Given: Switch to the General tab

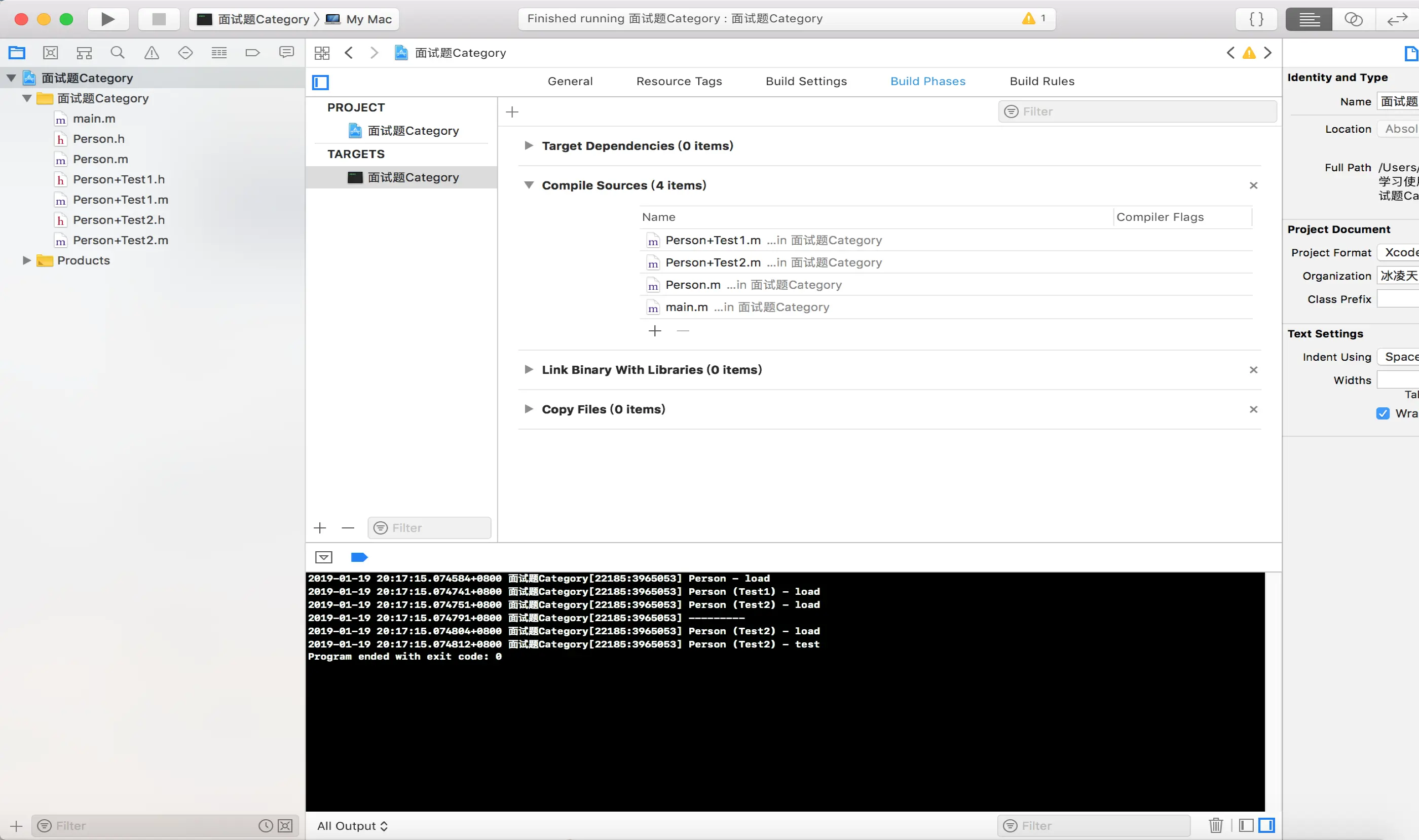Looking at the screenshot, I should 570,81.
